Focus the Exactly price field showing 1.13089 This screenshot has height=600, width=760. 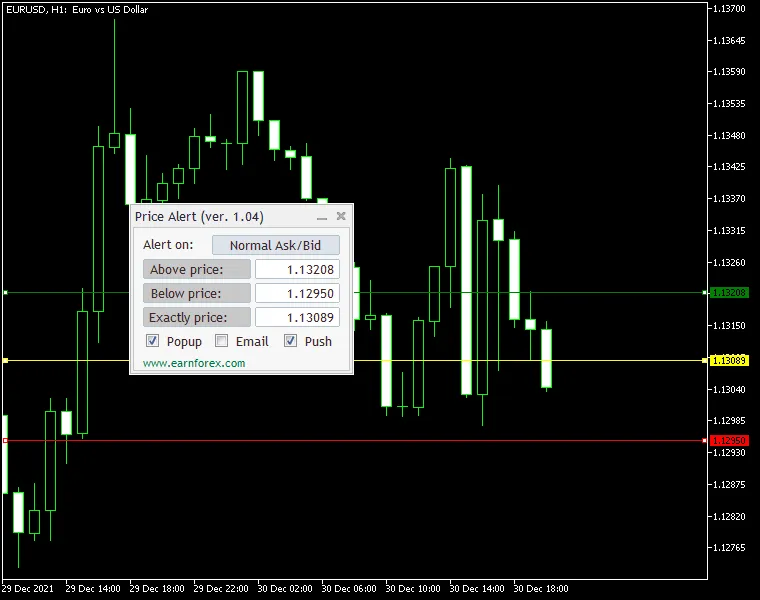(x=297, y=317)
